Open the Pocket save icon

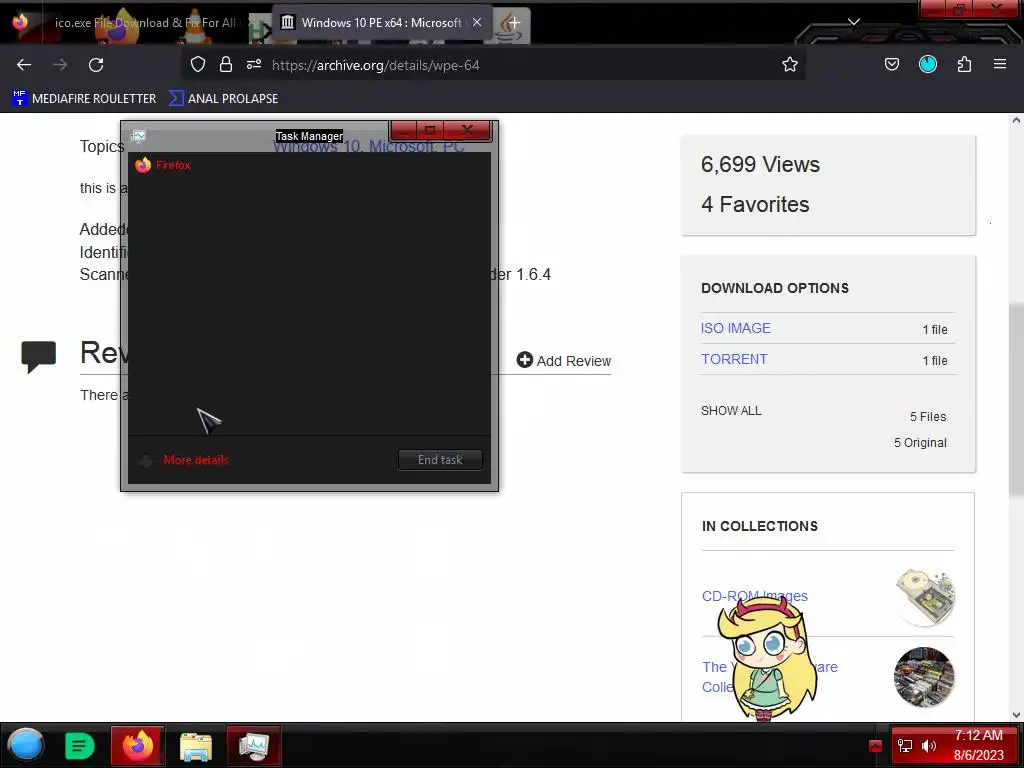point(891,64)
